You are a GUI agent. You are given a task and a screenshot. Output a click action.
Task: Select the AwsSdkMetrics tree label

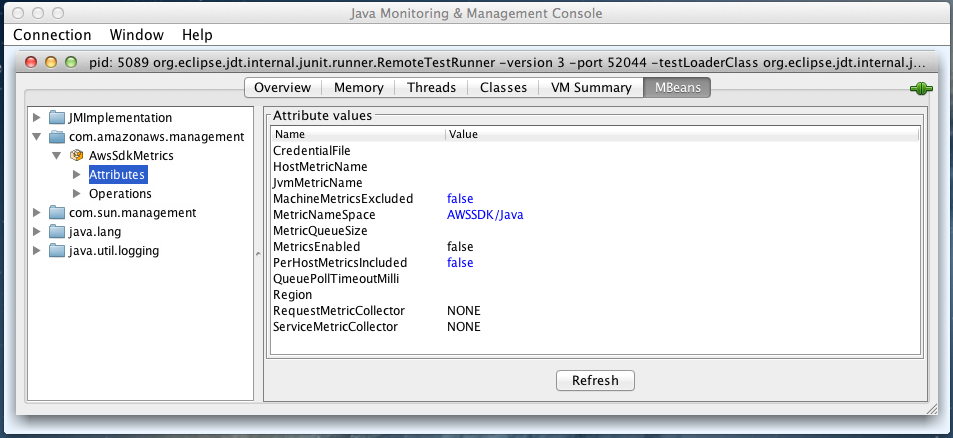point(131,156)
